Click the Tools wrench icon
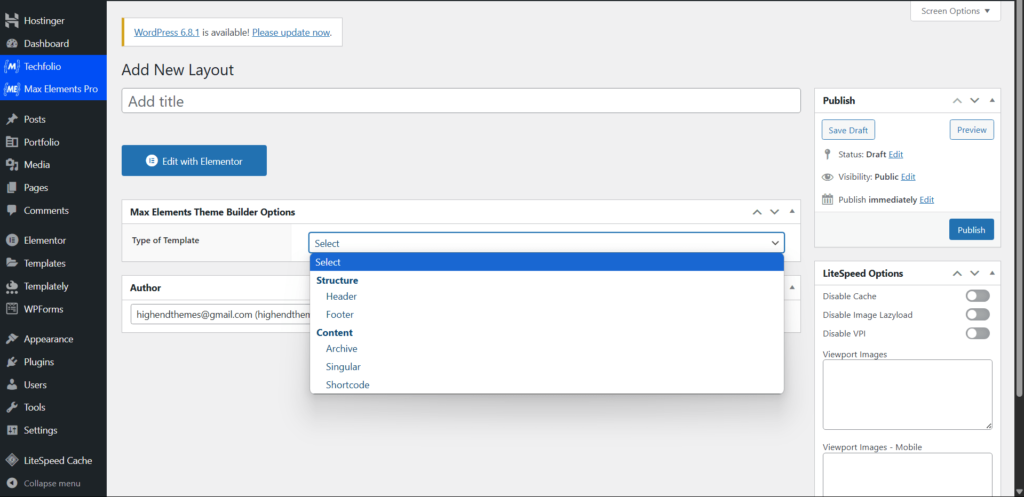 12,407
